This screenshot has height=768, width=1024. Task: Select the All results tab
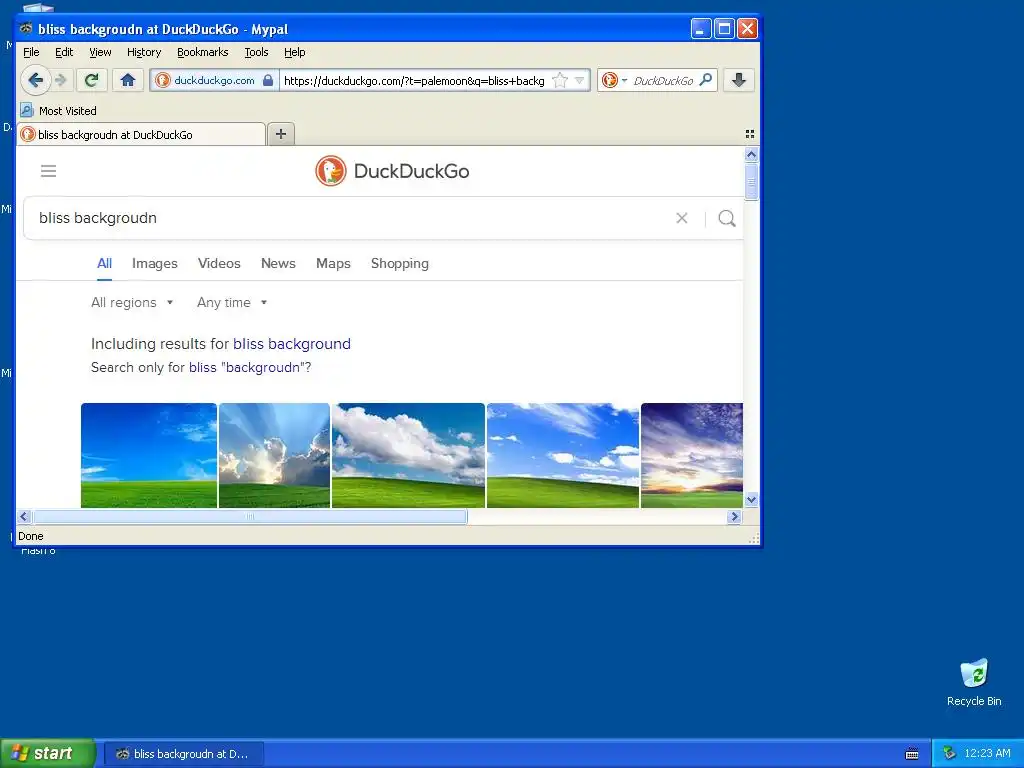tap(104, 263)
